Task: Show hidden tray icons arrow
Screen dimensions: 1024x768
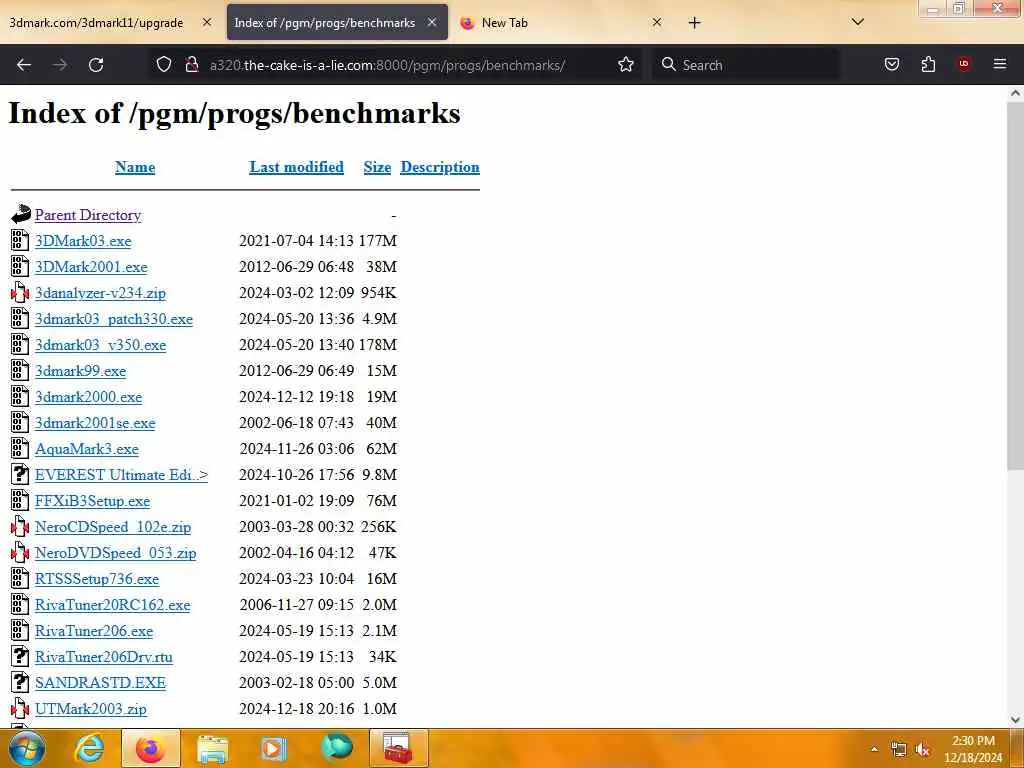Action: (874, 750)
